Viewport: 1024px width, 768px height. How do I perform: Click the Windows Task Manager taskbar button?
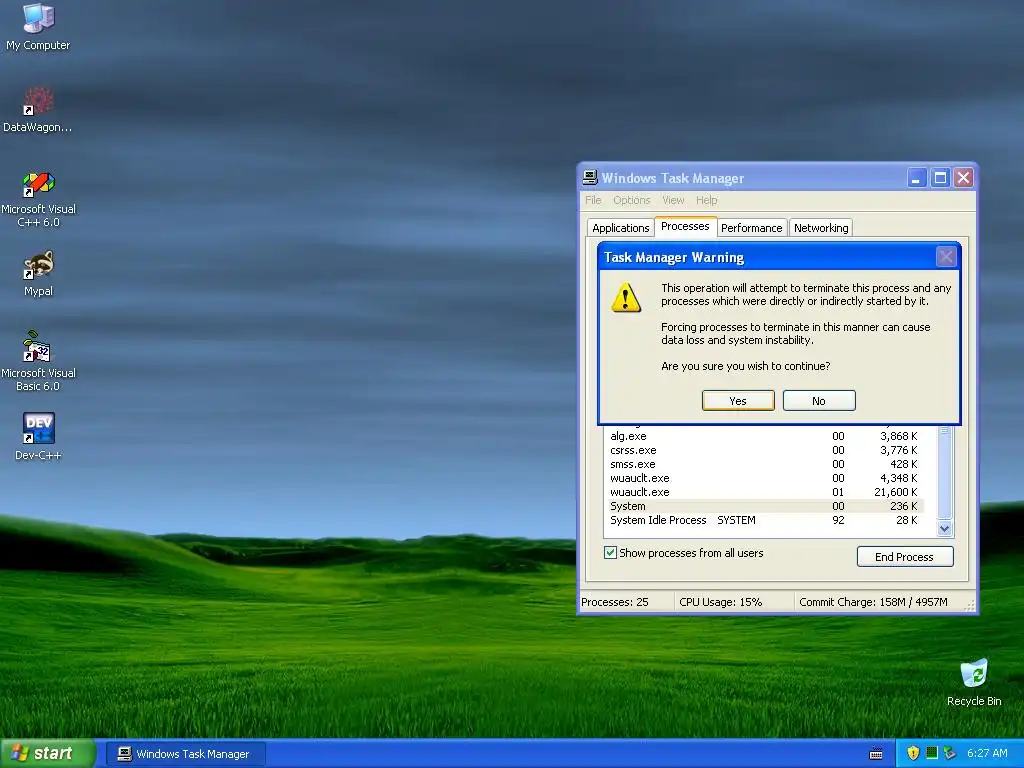185,754
